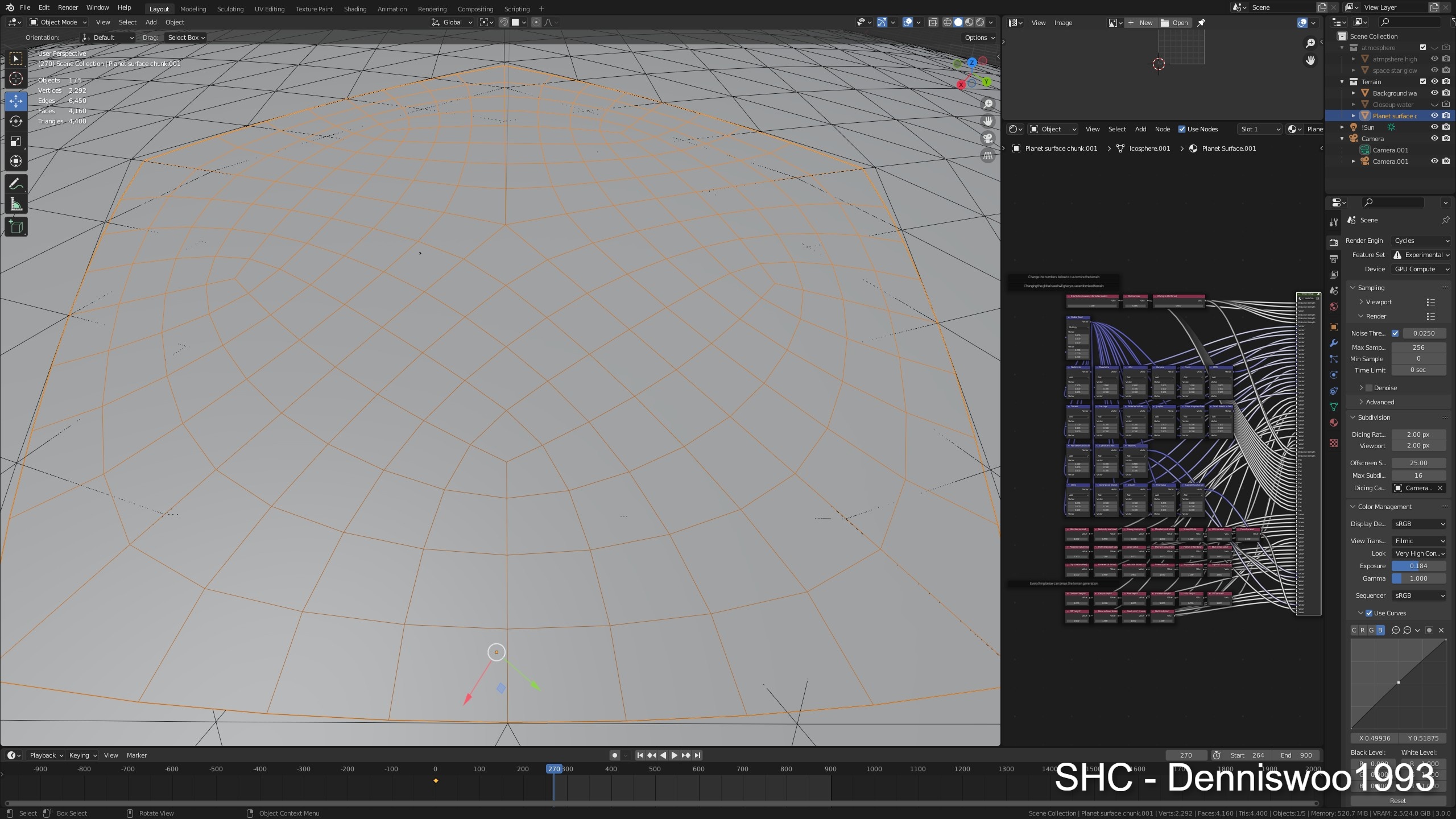Pick the Annotate tool
The width and height of the screenshot is (1456, 819).
15,183
